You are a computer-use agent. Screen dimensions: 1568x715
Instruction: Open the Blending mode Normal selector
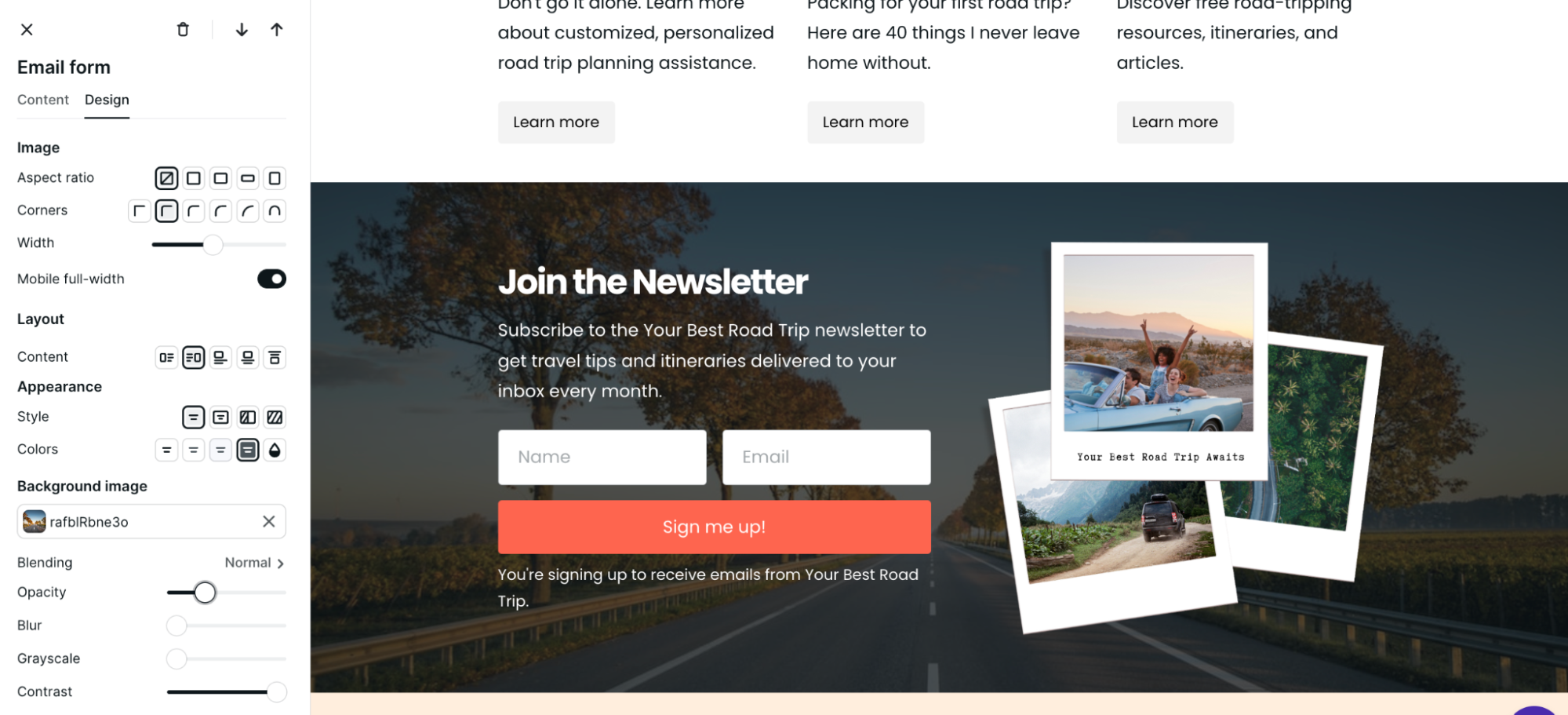click(x=254, y=563)
